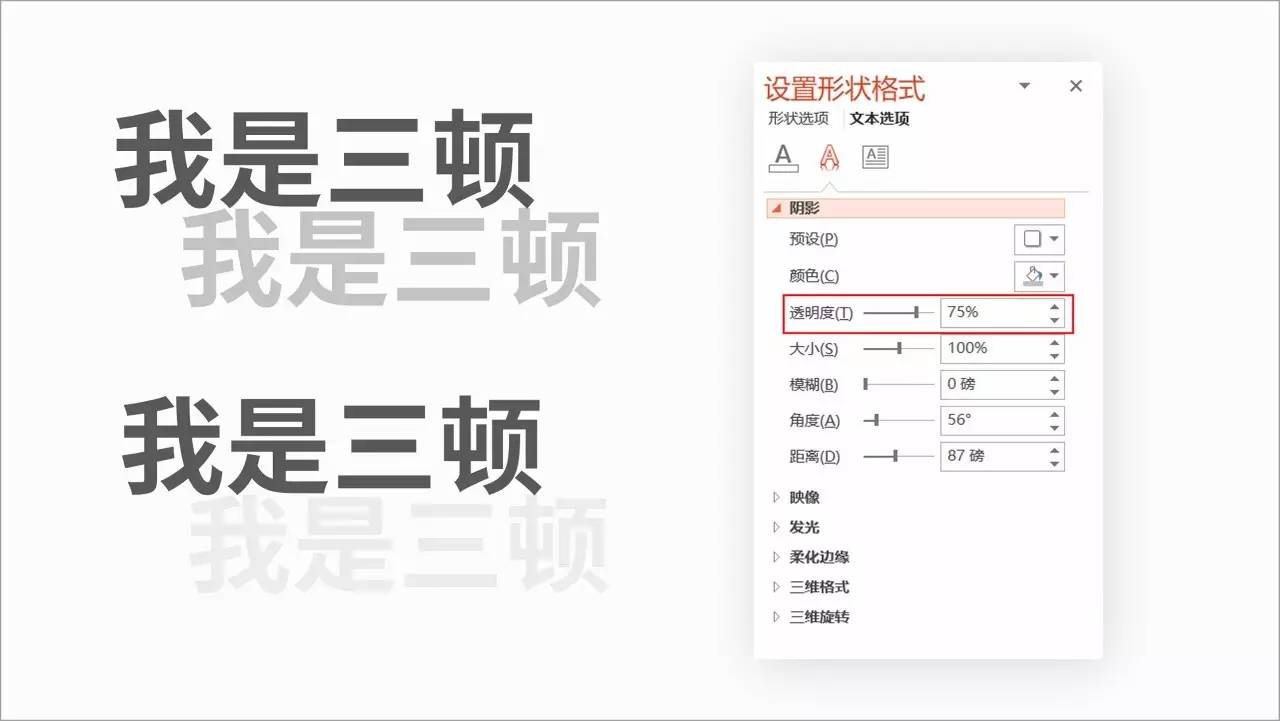Close the 设置形状格式 pane
Image resolution: width=1280 pixels, height=721 pixels.
click(x=1076, y=86)
